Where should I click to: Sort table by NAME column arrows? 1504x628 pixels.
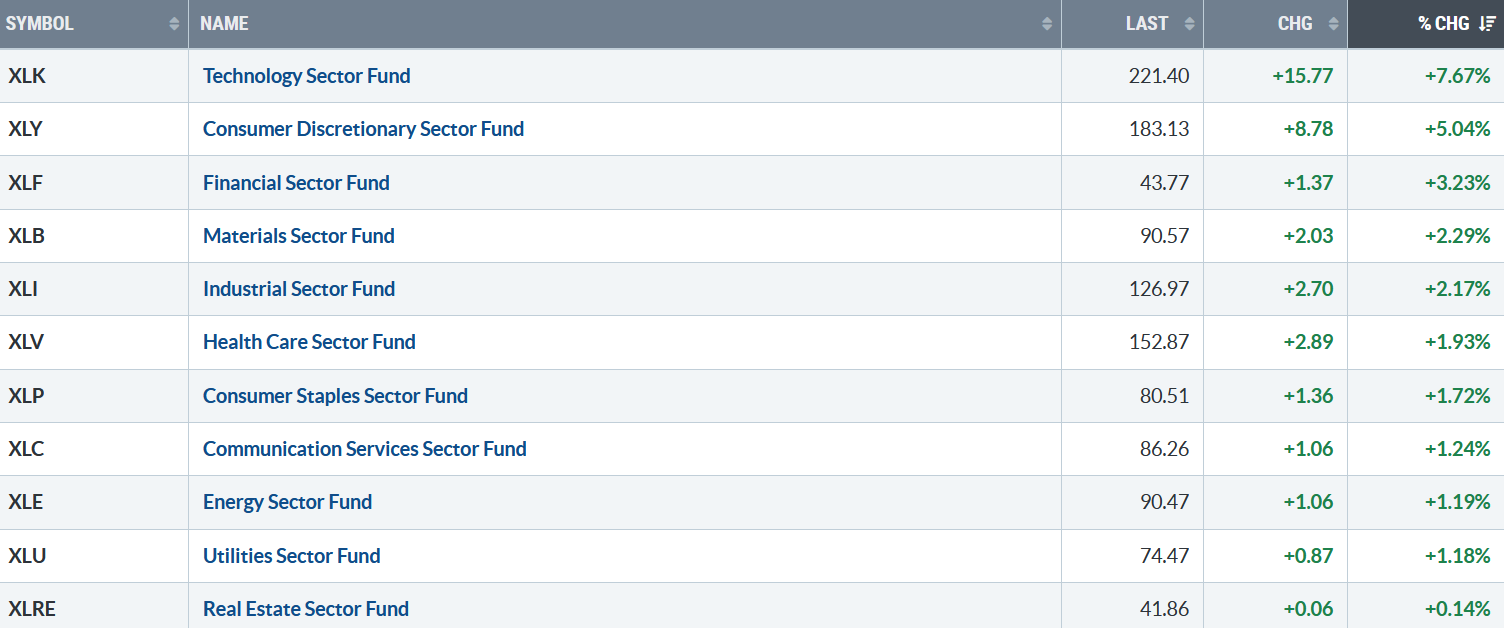click(x=1047, y=24)
